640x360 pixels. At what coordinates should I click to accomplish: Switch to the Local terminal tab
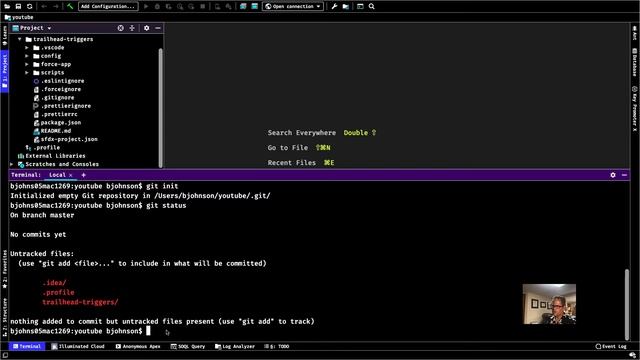pyautogui.click(x=57, y=175)
